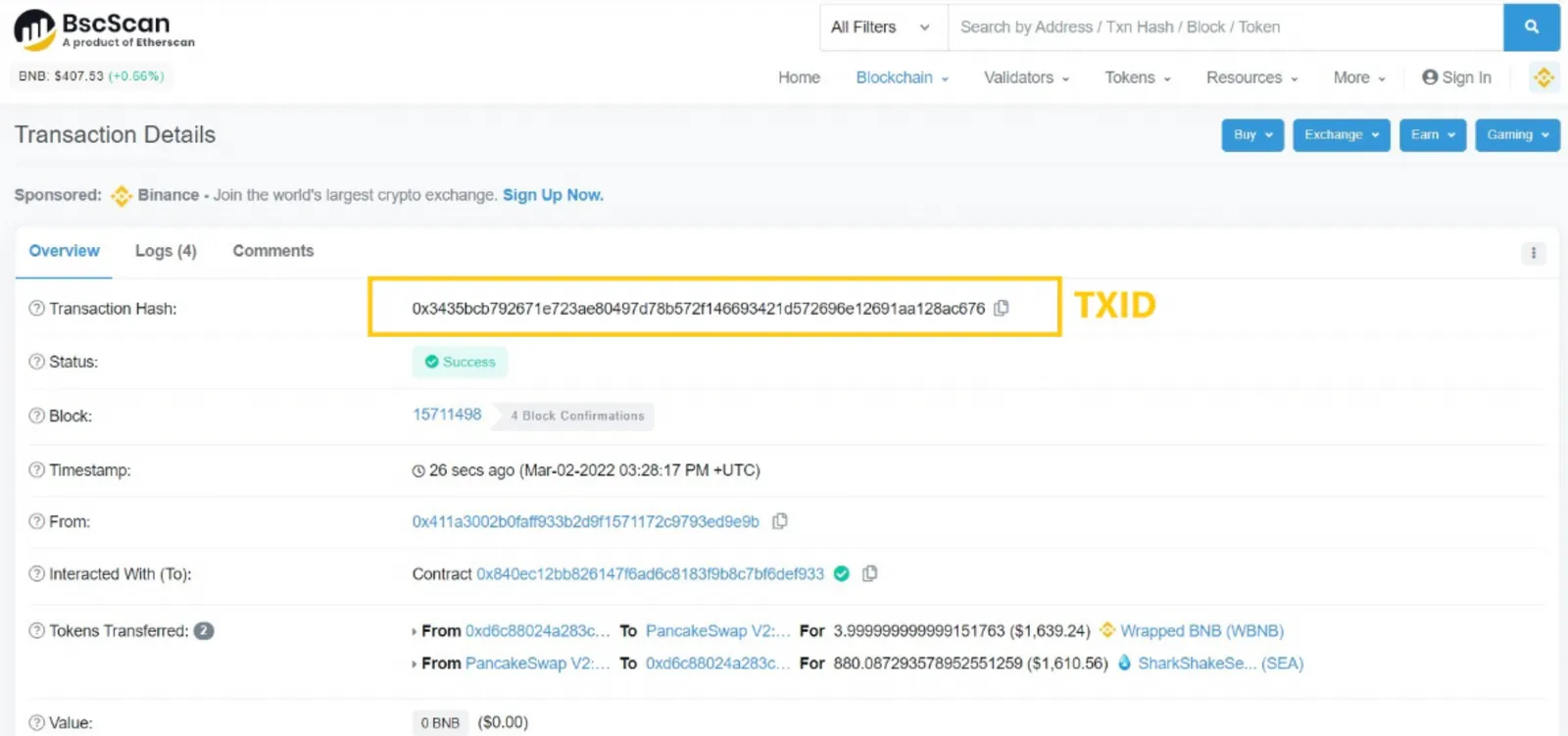Click the help icon next to Block
The width and height of the screenshot is (1568, 736).
click(36, 416)
